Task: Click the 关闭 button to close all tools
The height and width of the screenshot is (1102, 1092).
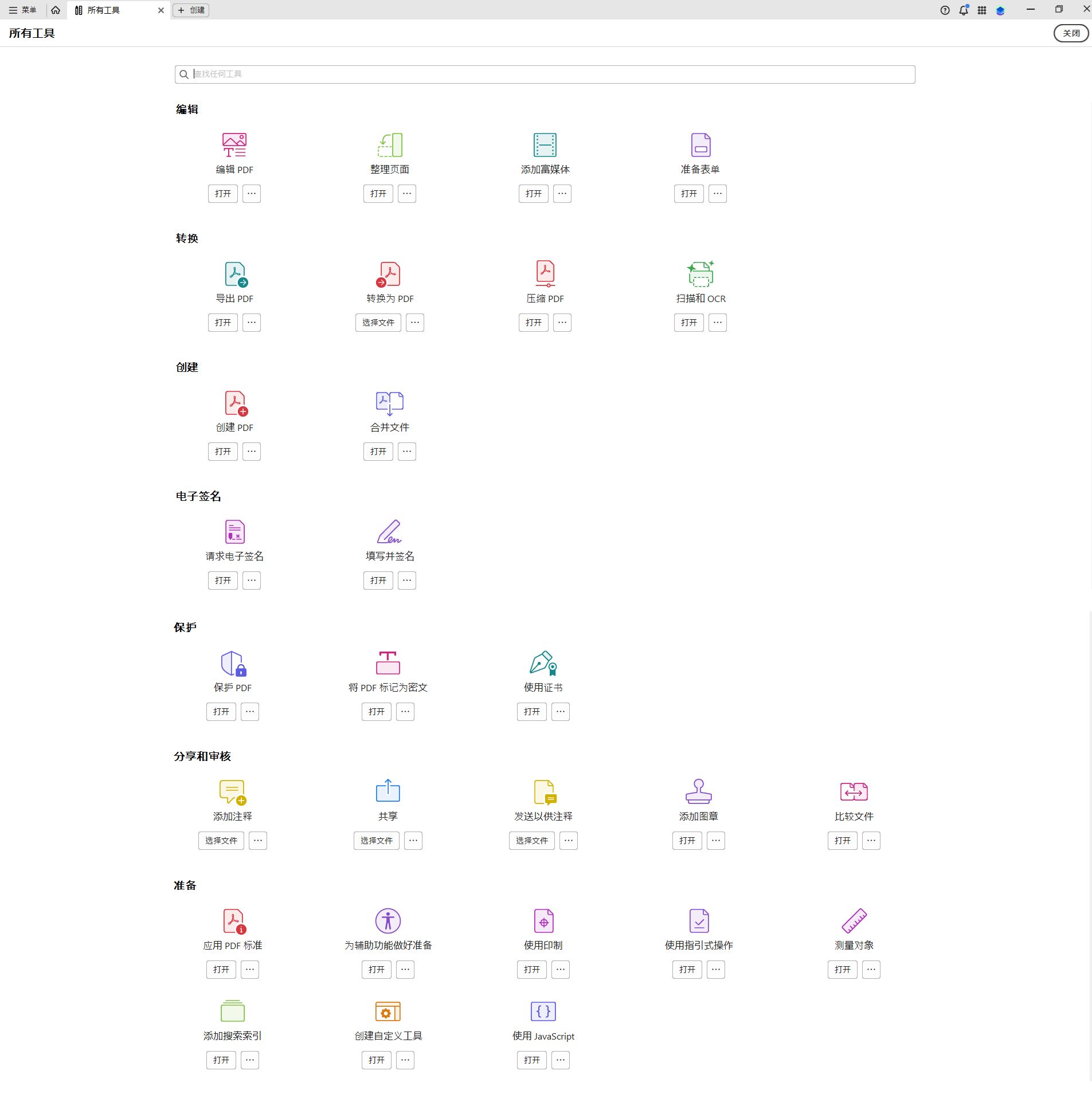Action: [x=1070, y=33]
